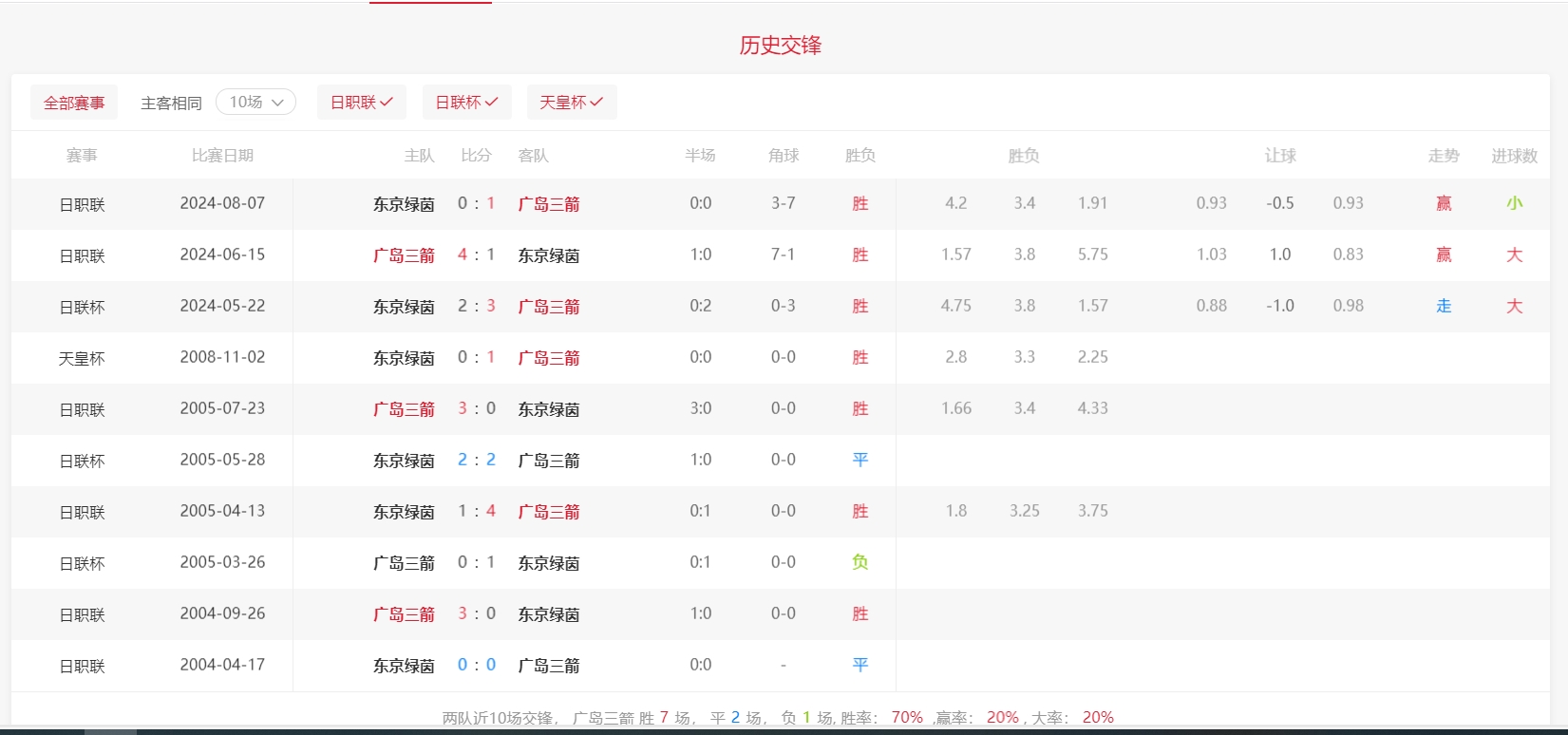Toggle the 日联杯 league filter checkbox

tap(466, 102)
